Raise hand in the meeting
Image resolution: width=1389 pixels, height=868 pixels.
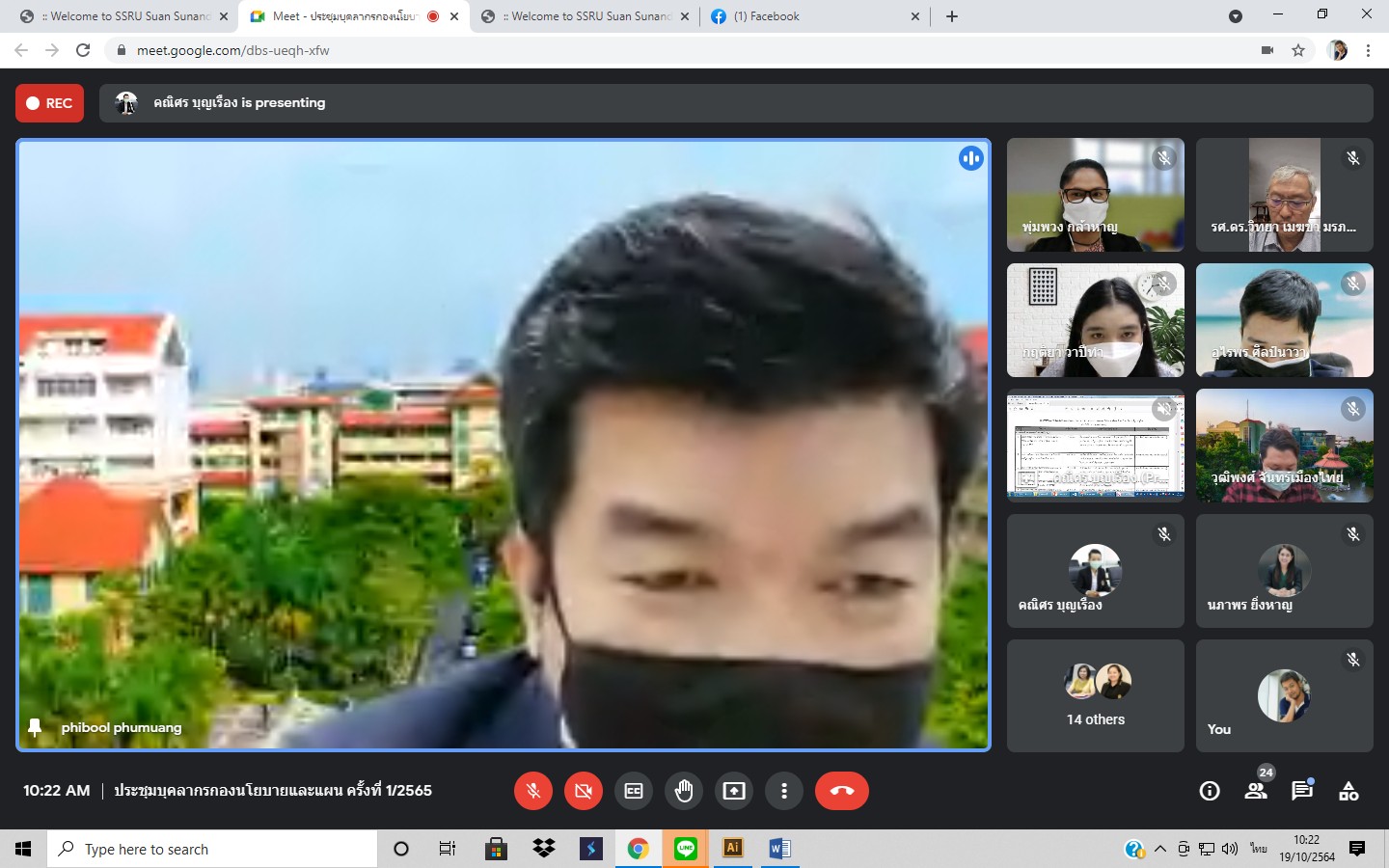tap(684, 791)
